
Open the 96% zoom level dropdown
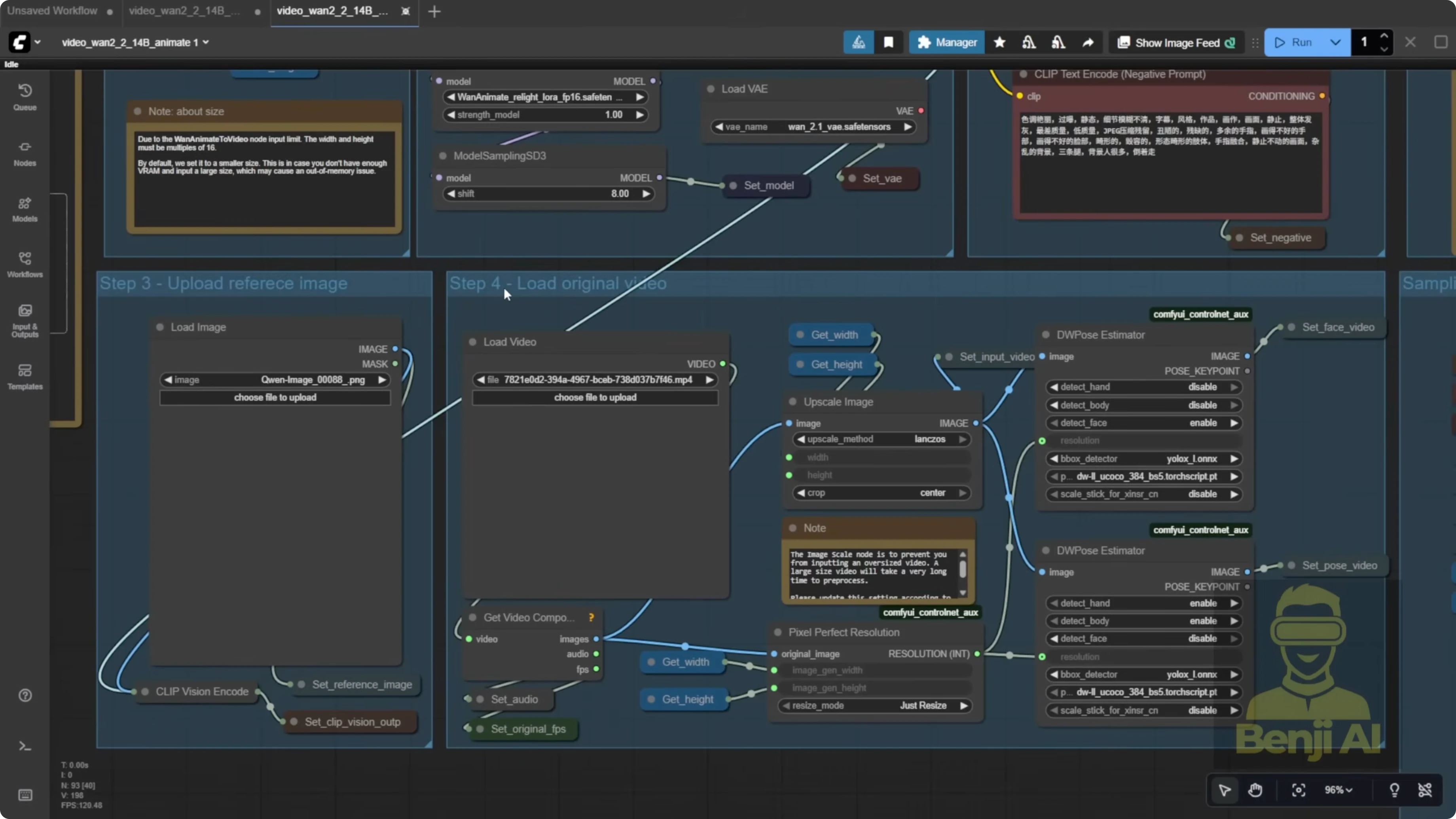click(x=1338, y=790)
